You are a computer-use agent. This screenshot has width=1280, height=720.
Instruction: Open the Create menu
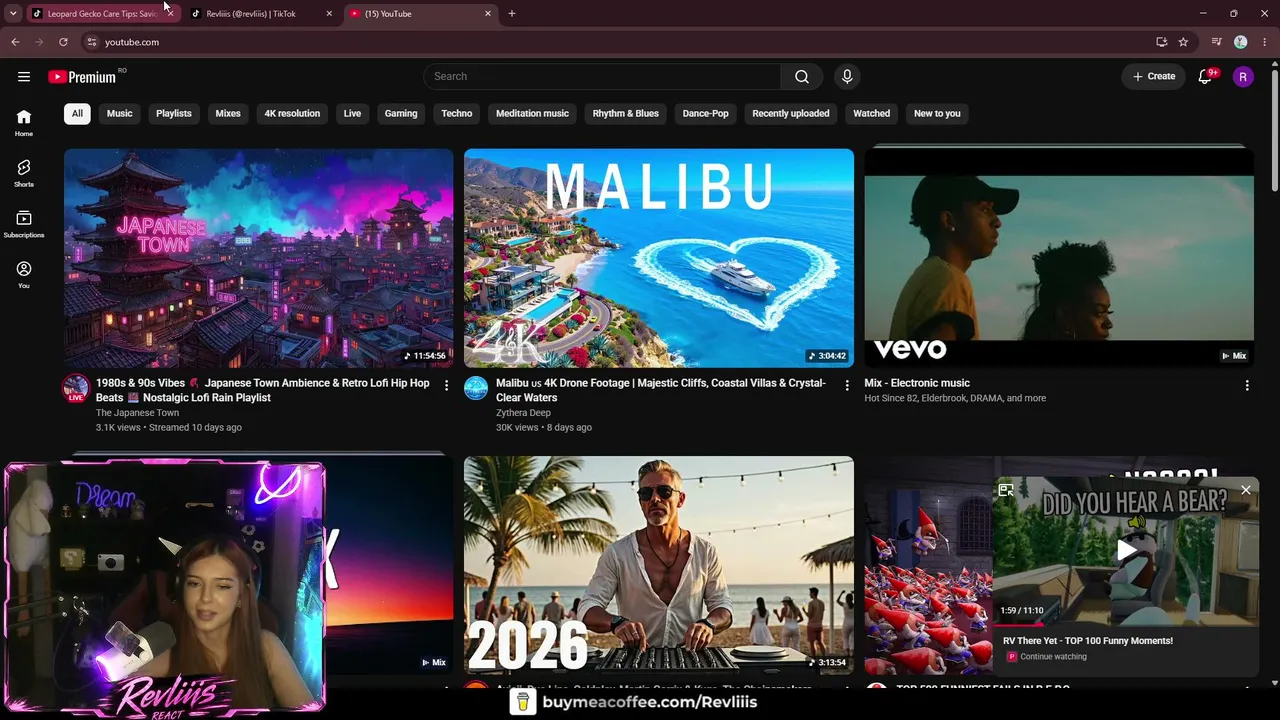(1154, 76)
